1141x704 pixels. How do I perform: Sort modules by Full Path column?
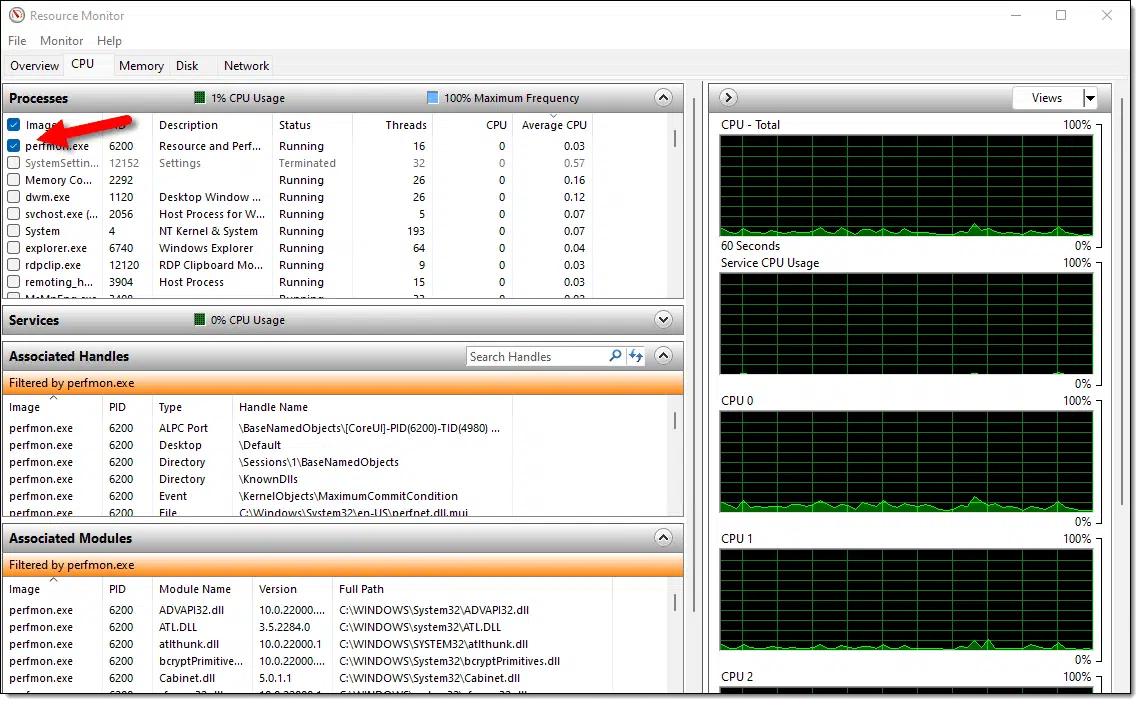tap(361, 589)
